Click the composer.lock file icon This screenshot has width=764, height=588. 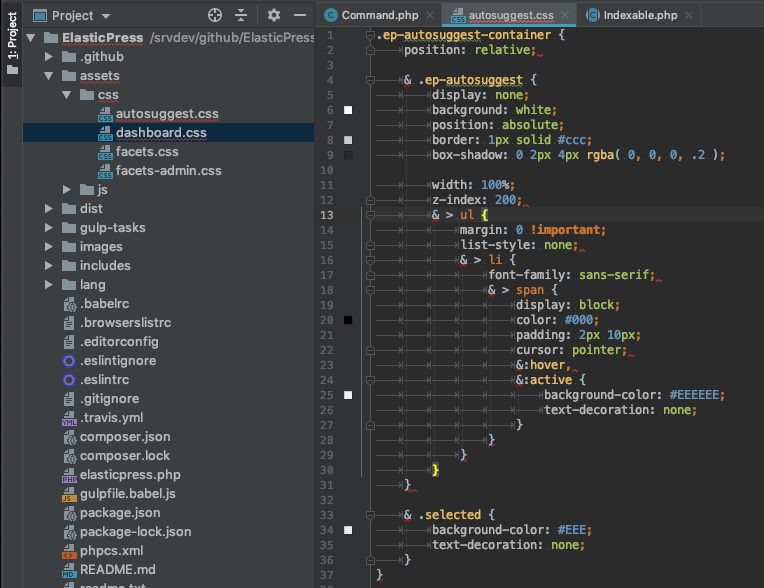tap(70, 456)
